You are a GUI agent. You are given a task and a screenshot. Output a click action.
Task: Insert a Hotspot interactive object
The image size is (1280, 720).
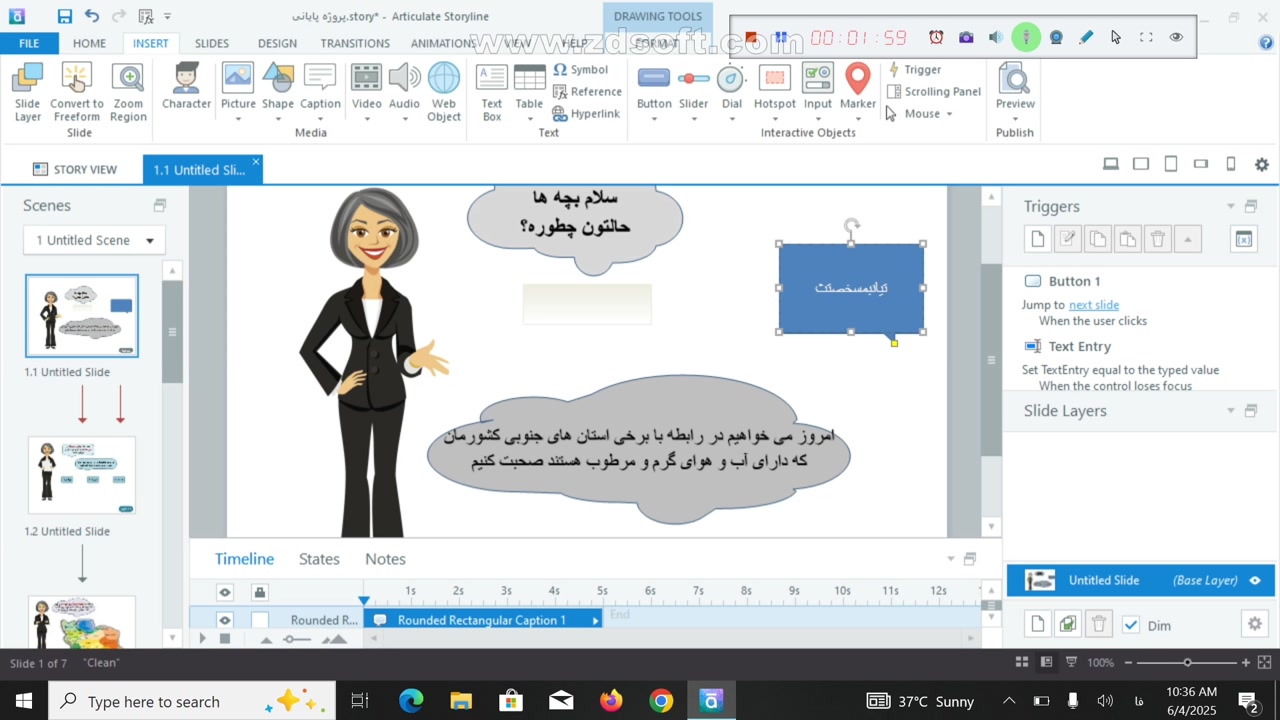774,88
